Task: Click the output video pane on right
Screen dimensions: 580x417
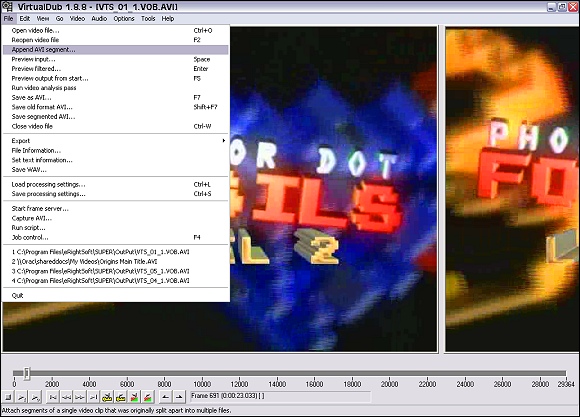Action: pos(512,189)
